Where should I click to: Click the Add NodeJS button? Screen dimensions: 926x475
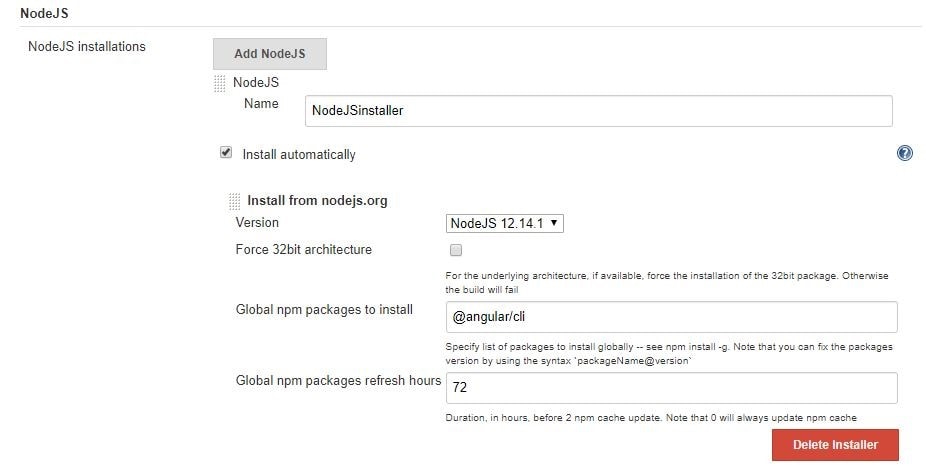coord(270,54)
